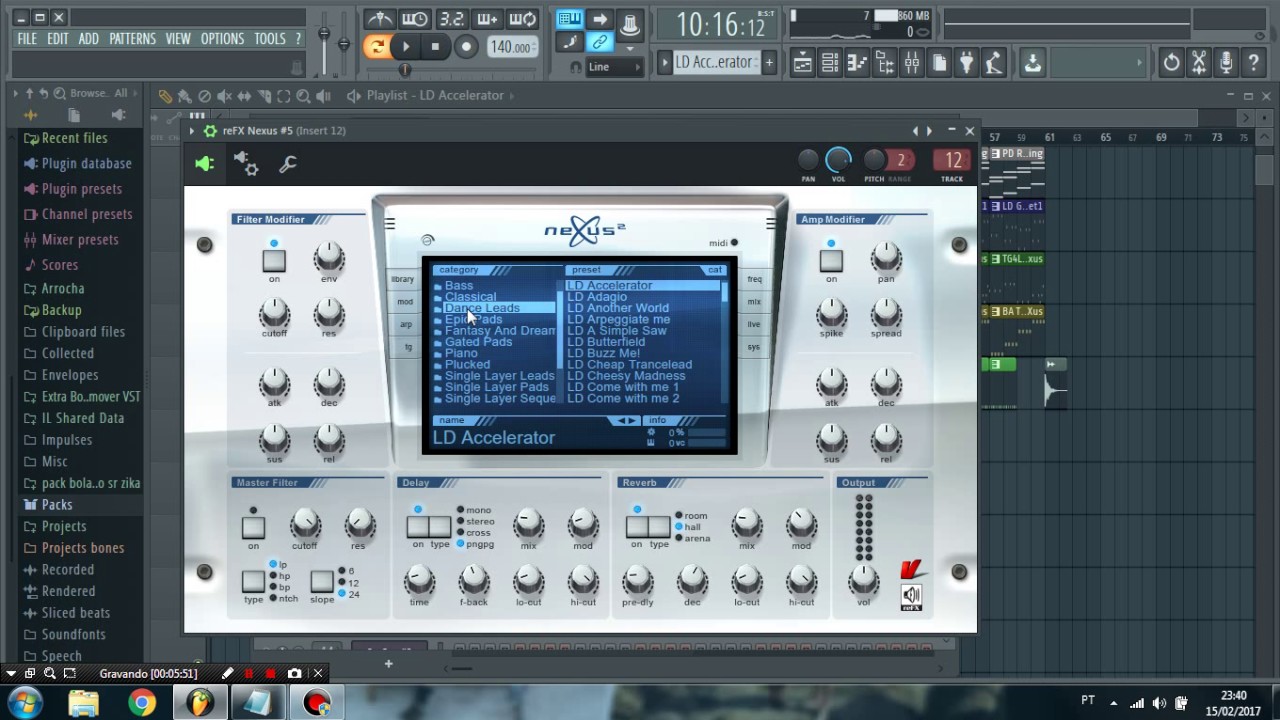
Task: Select the Bass category in Nexus
Action: click(459, 285)
